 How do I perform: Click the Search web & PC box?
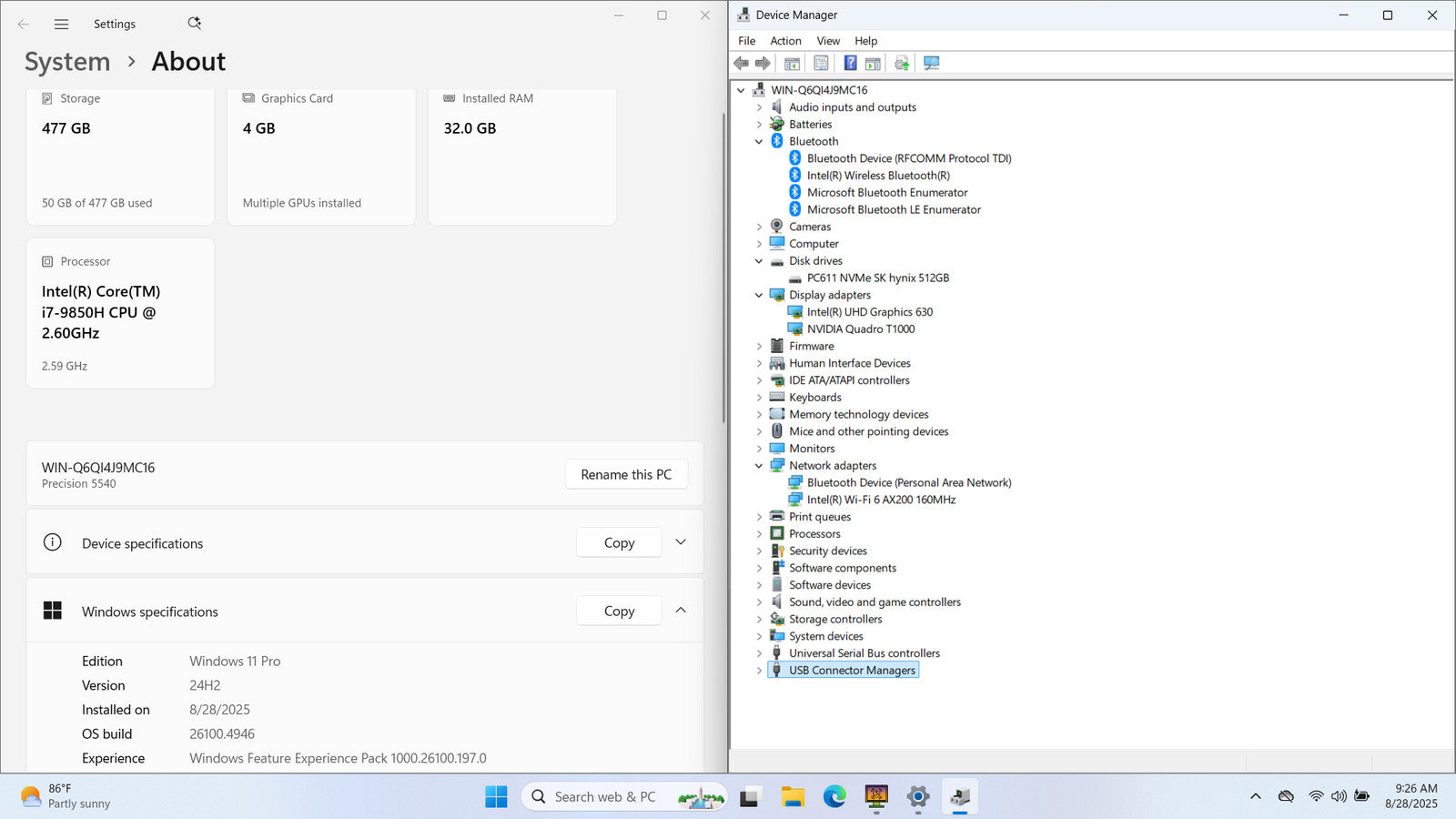click(x=624, y=796)
